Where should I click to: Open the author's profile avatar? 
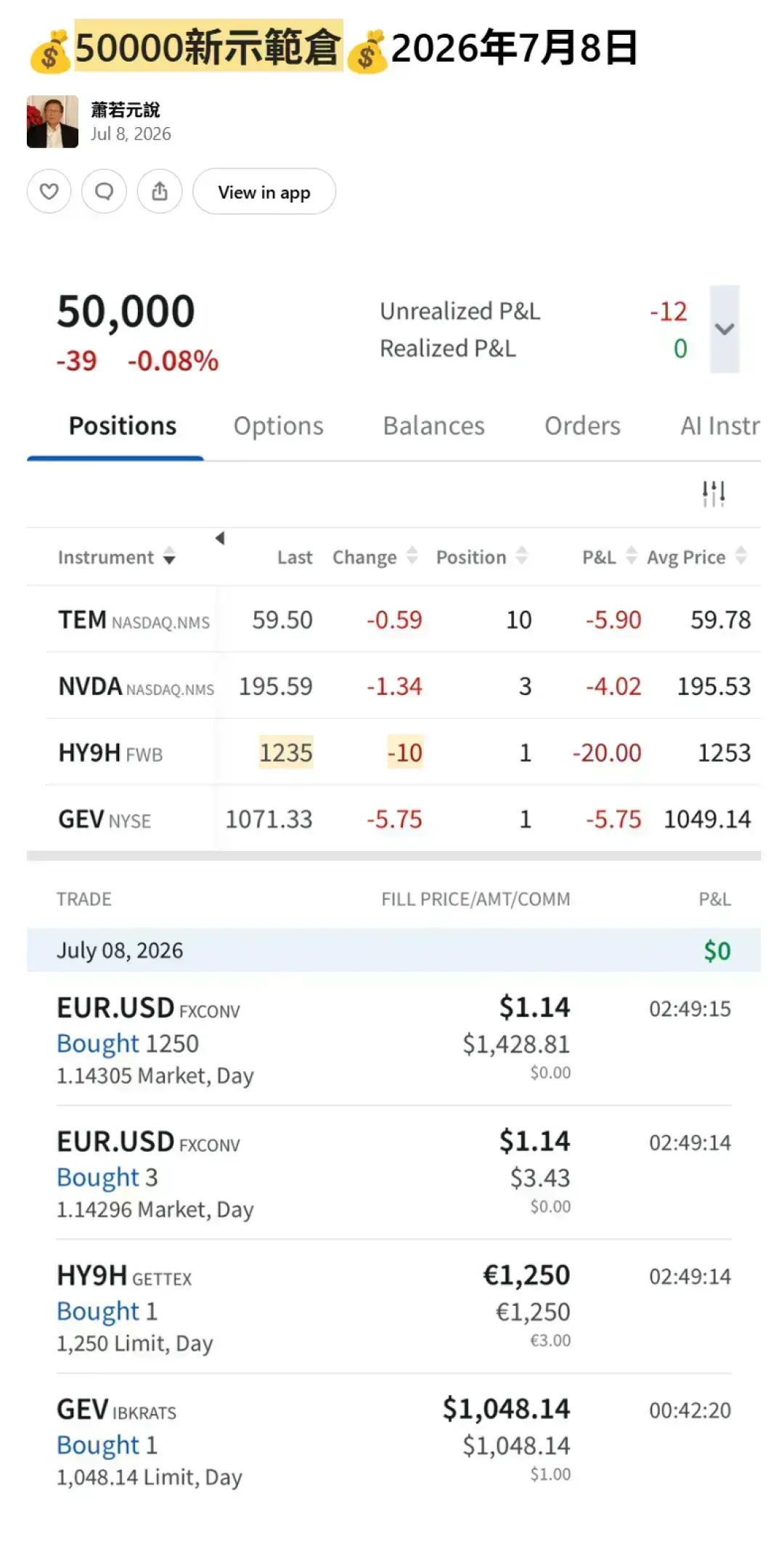coord(52,121)
